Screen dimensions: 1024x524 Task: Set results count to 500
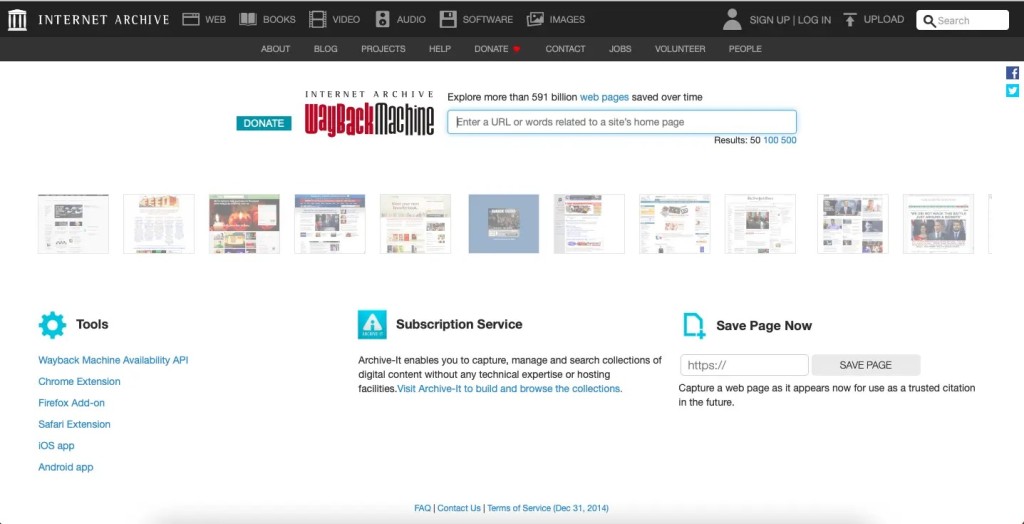(789, 140)
